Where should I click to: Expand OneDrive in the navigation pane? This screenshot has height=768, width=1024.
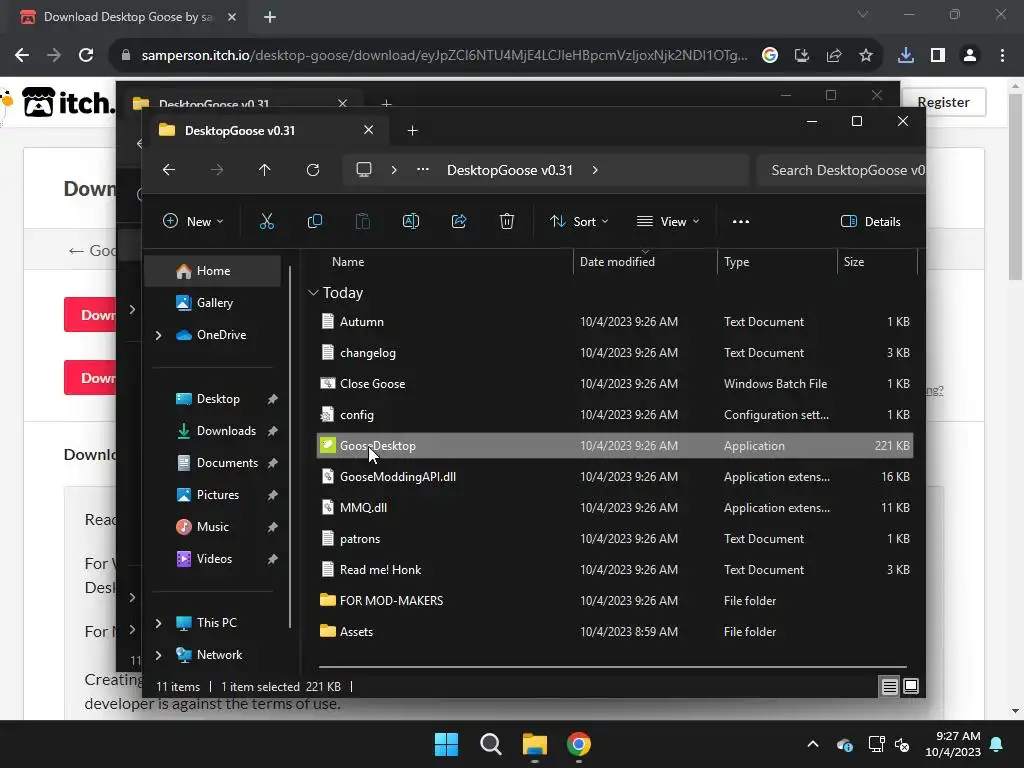click(x=158, y=335)
